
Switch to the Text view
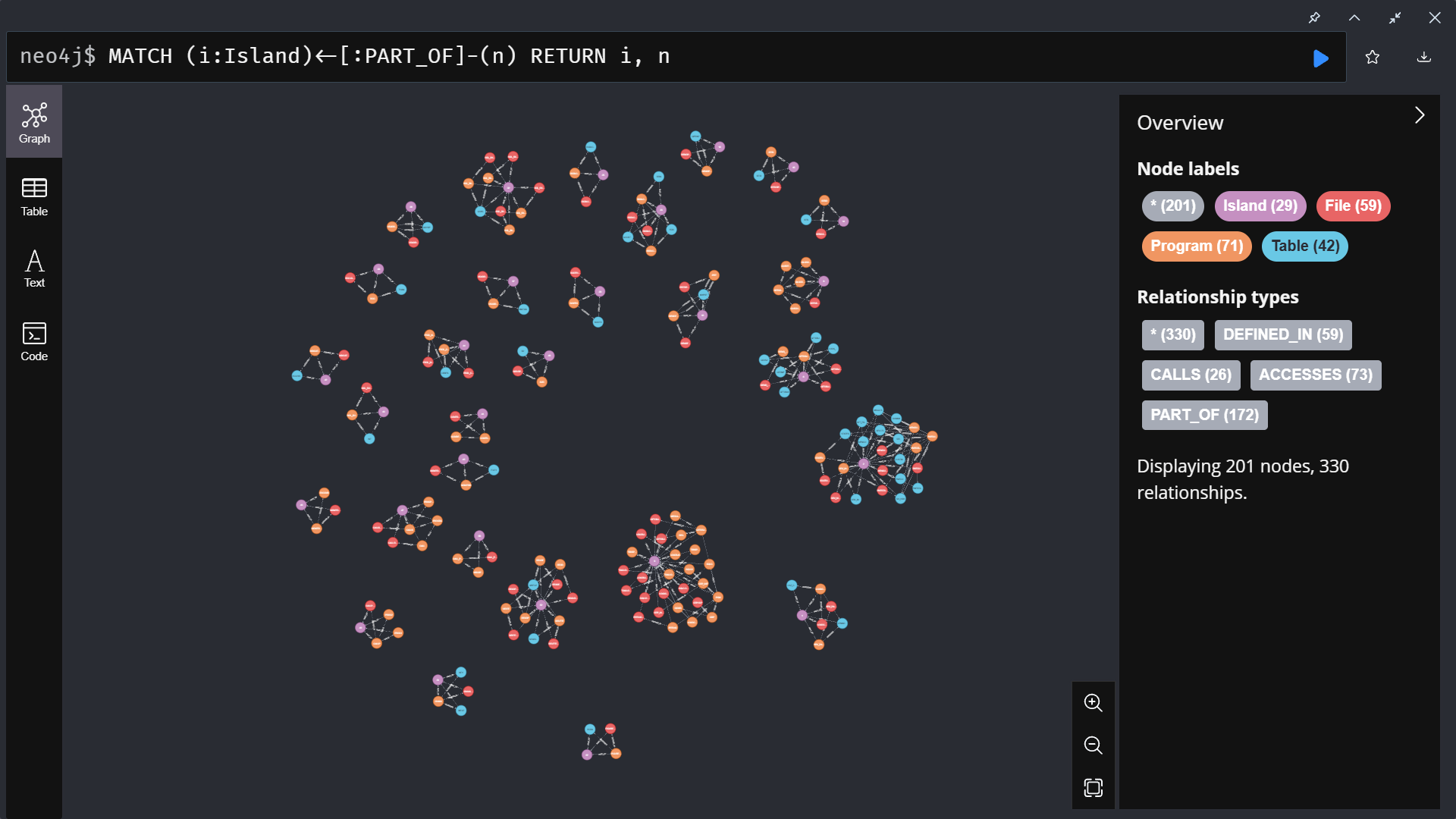point(33,268)
